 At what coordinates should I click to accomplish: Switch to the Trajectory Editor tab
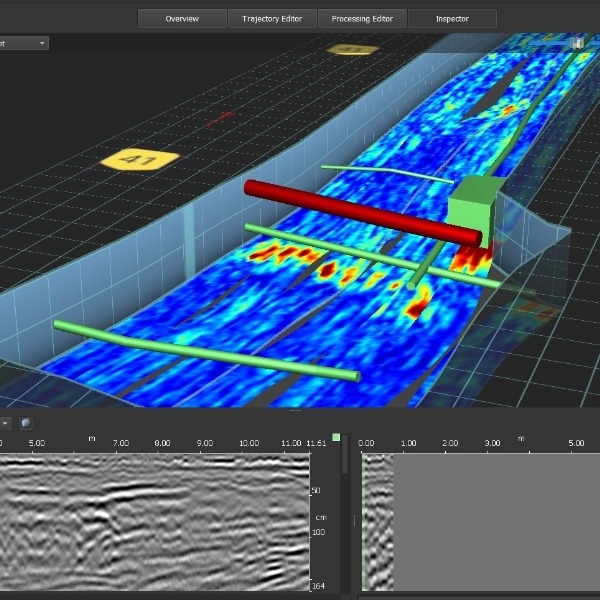(272, 19)
